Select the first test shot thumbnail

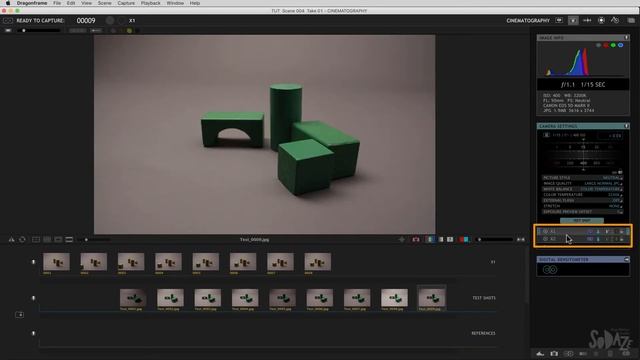click(x=133, y=298)
